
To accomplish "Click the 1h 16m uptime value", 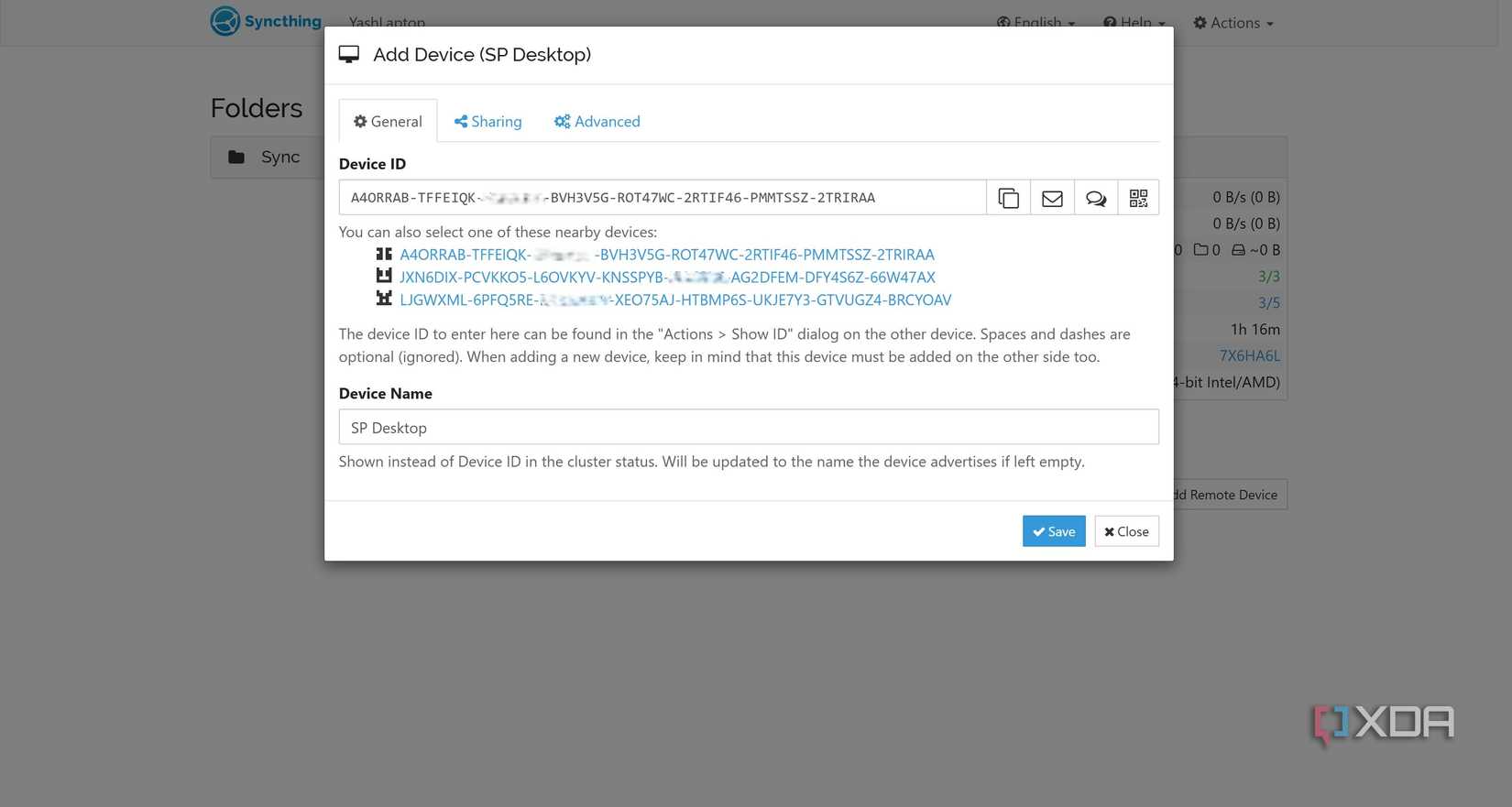I will (x=1255, y=329).
